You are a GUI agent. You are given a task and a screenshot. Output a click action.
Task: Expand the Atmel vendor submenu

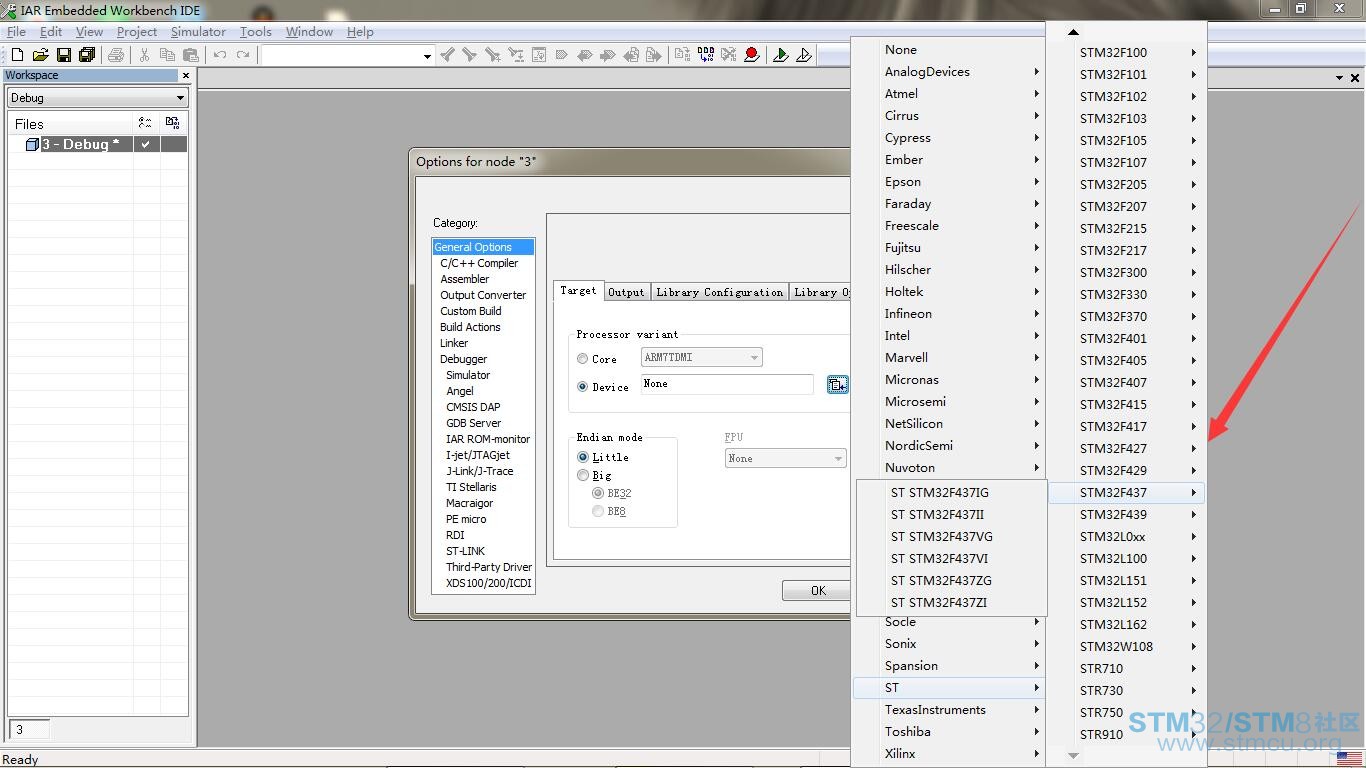(x=947, y=94)
